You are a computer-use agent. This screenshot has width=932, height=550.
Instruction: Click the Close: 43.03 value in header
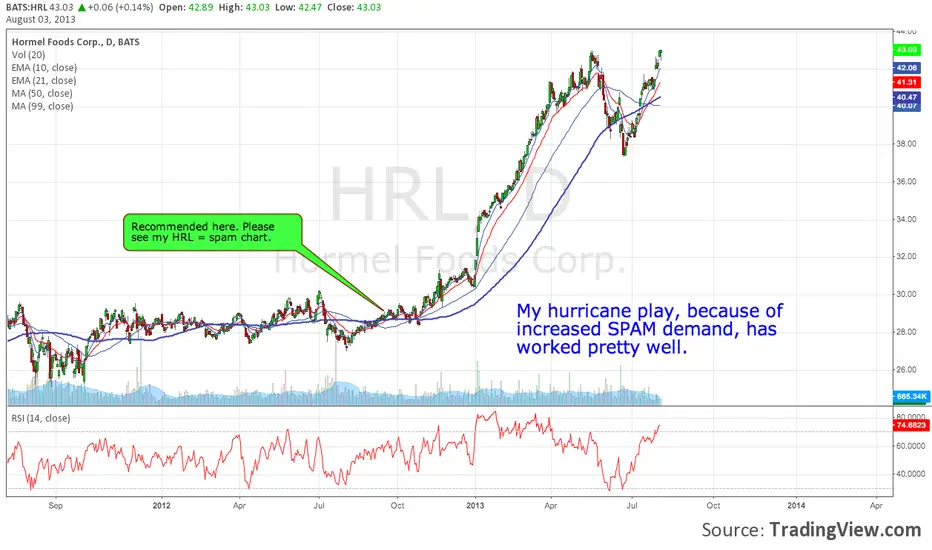tap(354, 7)
